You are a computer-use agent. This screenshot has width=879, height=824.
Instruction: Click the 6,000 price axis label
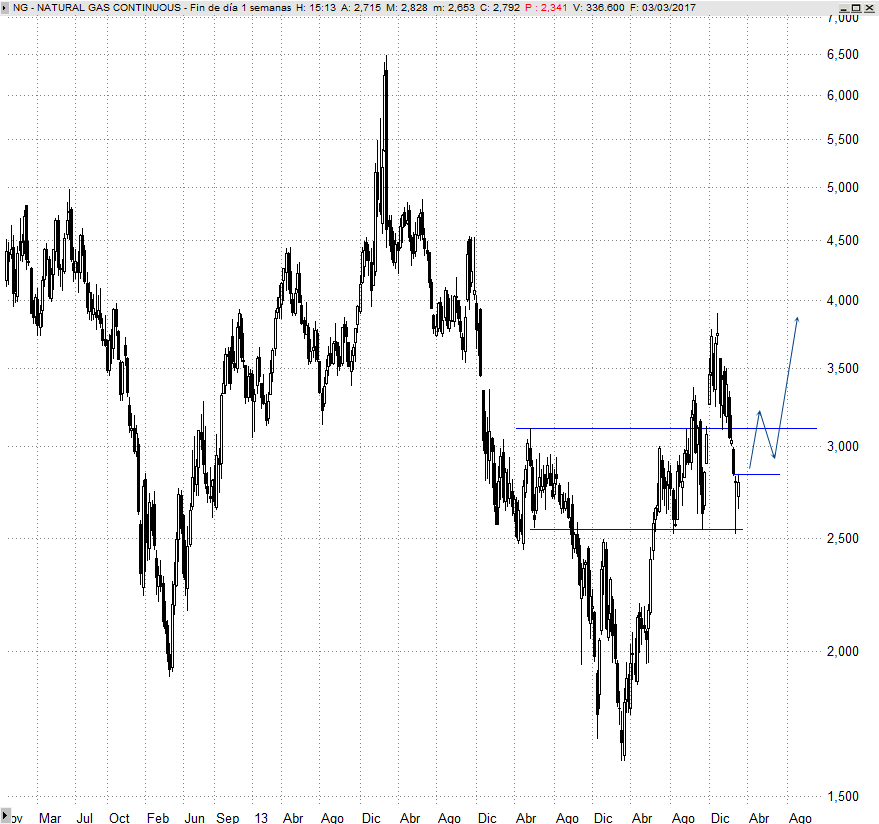pos(843,95)
